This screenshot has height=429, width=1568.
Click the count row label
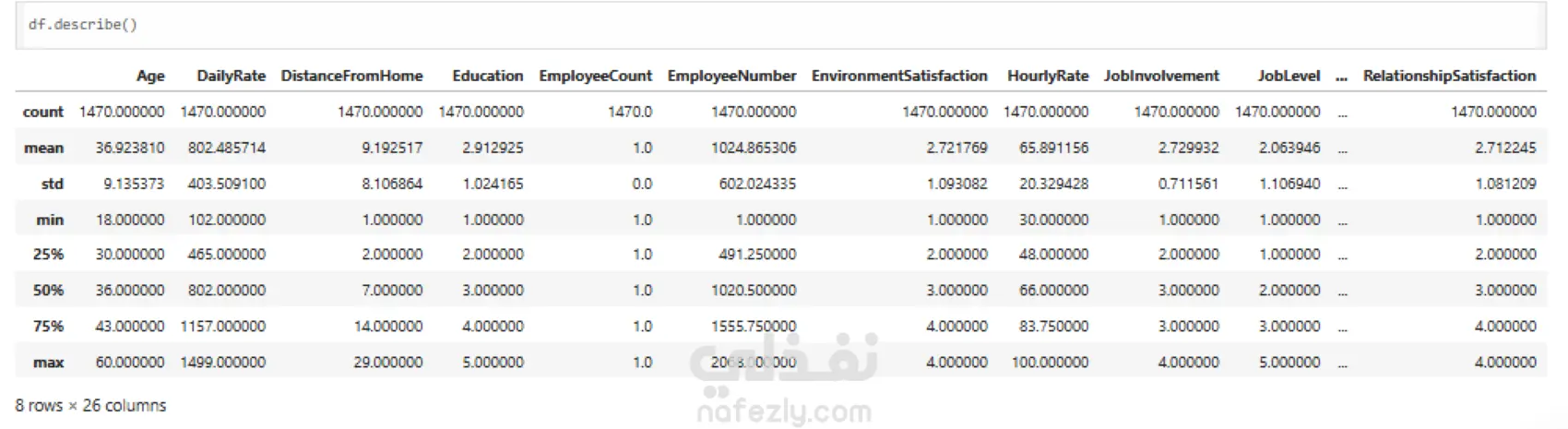click(43, 112)
